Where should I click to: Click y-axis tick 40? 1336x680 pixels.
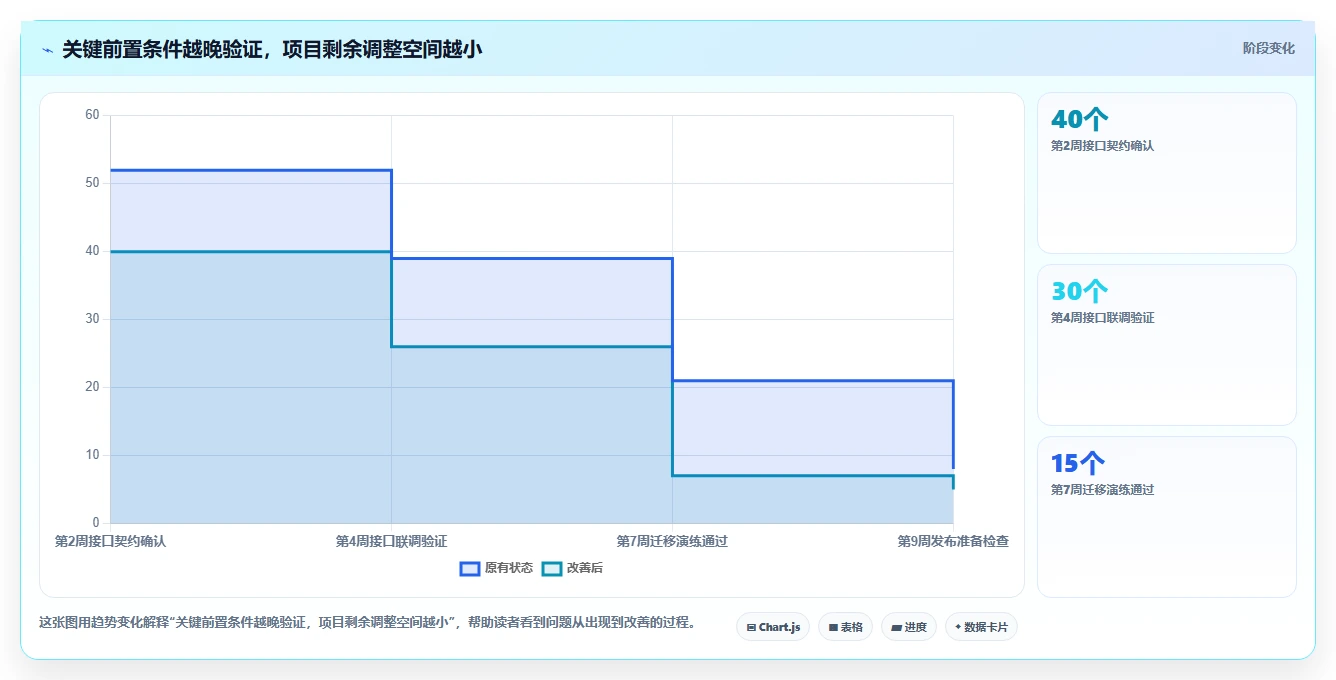[92, 251]
